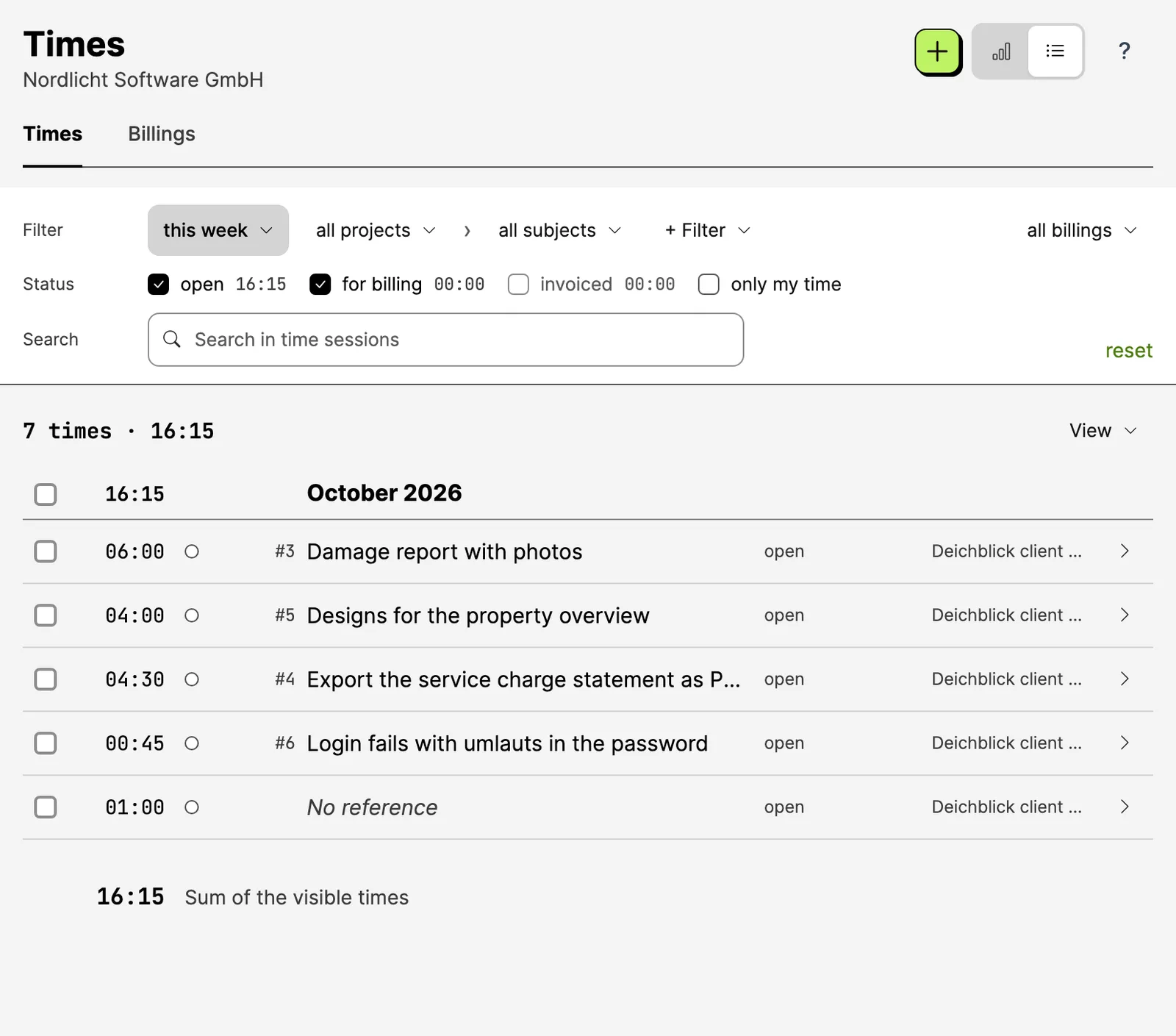Check the No reference row checkbox
This screenshot has height=1036, width=1176.
pyautogui.click(x=46, y=807)
